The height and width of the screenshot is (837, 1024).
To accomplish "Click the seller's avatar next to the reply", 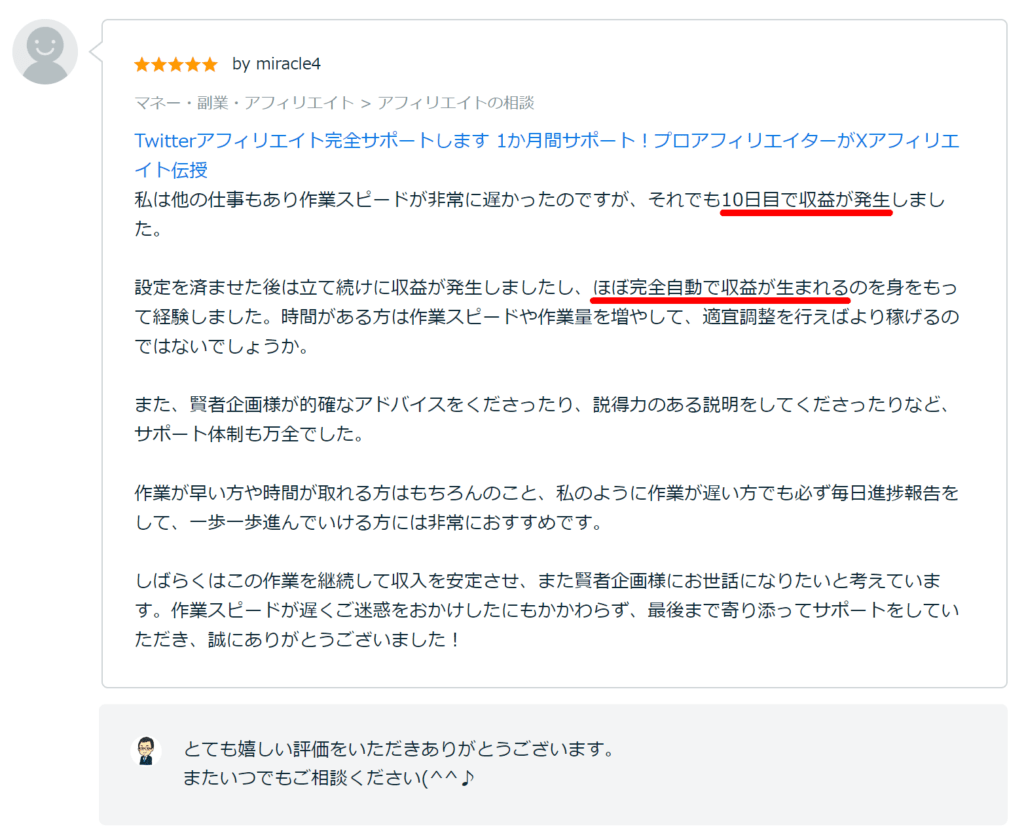I will coord(148,749).
